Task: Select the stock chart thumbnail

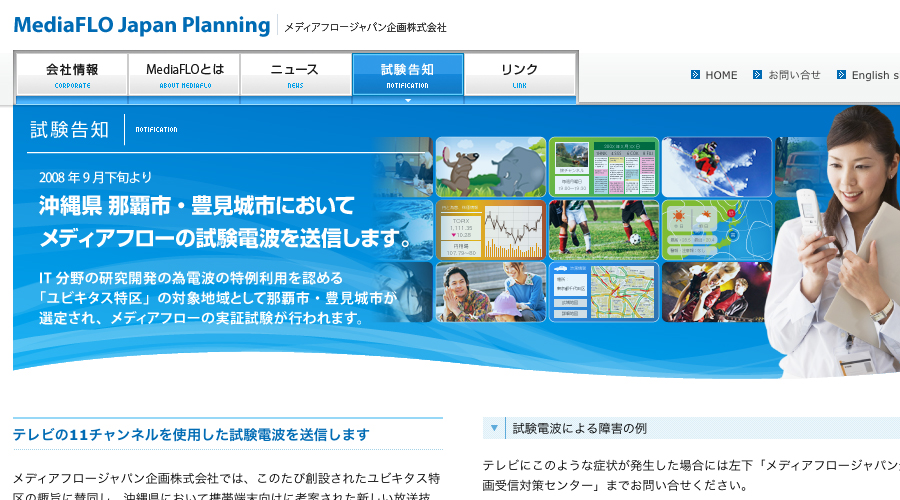Action: (491, 230)
